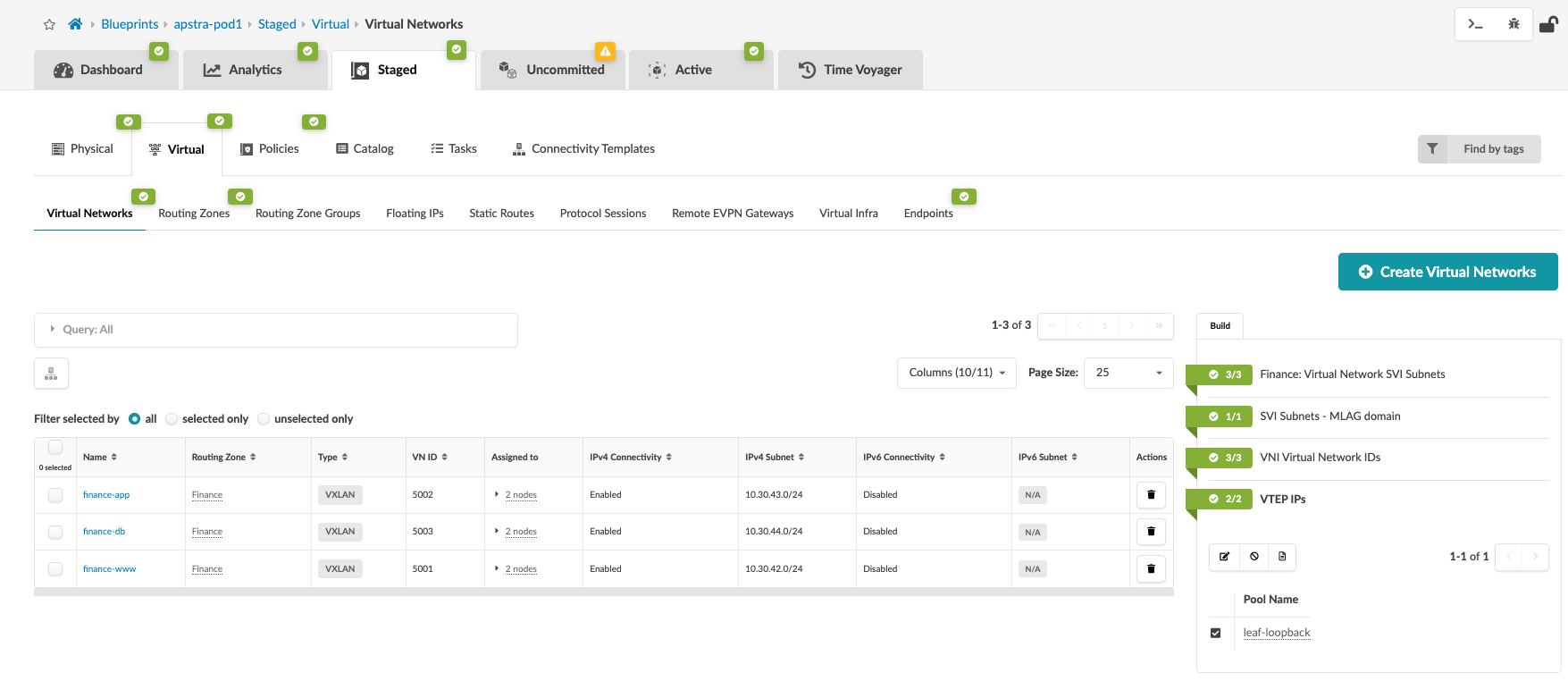Screen dimensions: 1568x681
Task: Open the Page Size 25 dropdown
Action: (x=1128, y=373)
